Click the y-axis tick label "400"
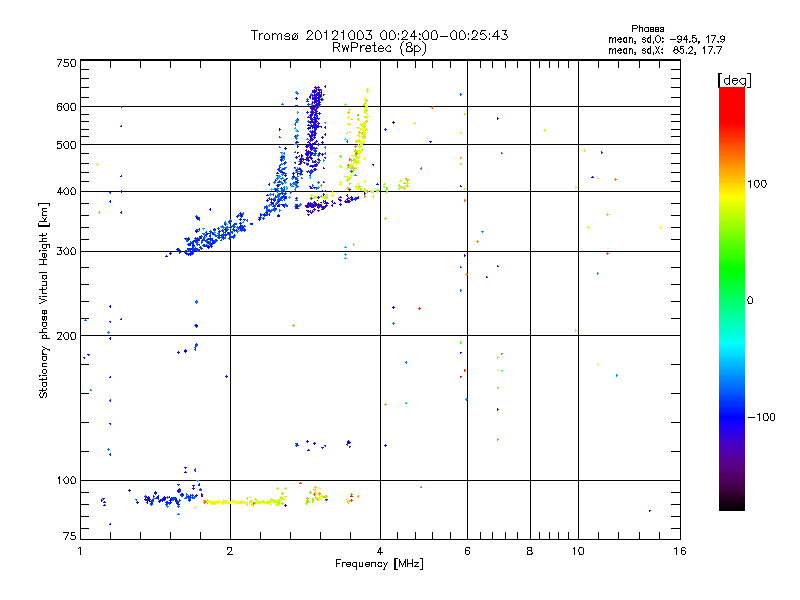This screenshot has width=800, height=600. (x=67, y=192)
